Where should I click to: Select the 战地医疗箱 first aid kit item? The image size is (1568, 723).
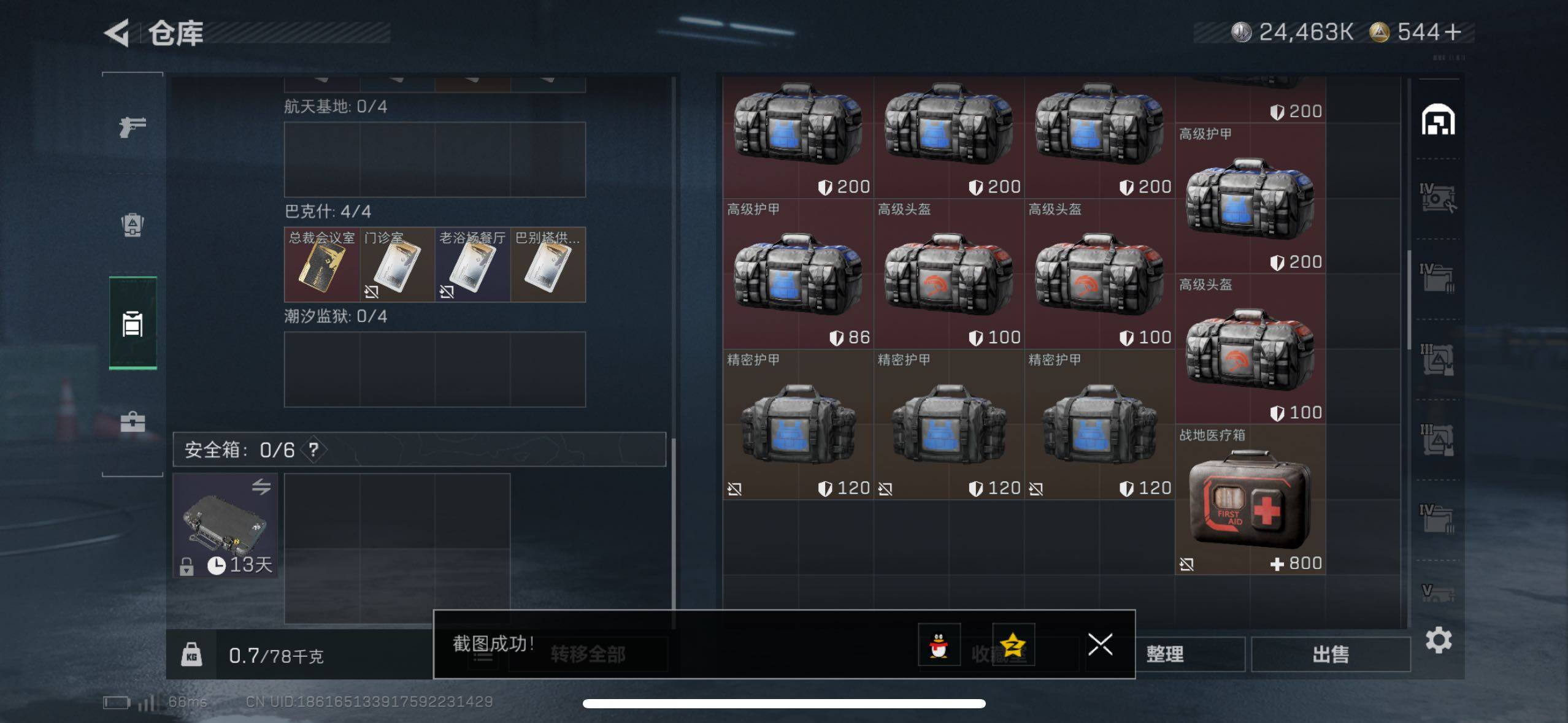[1250, 500]
